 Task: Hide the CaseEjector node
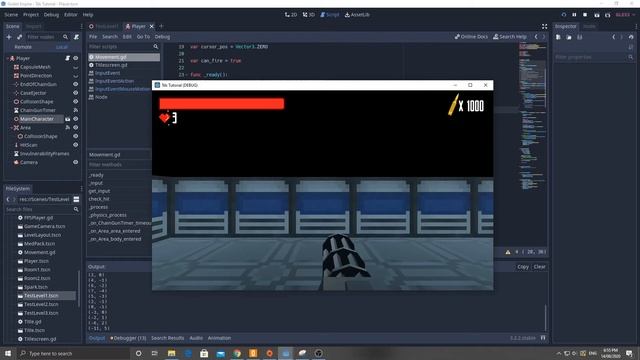click(76, 93)
